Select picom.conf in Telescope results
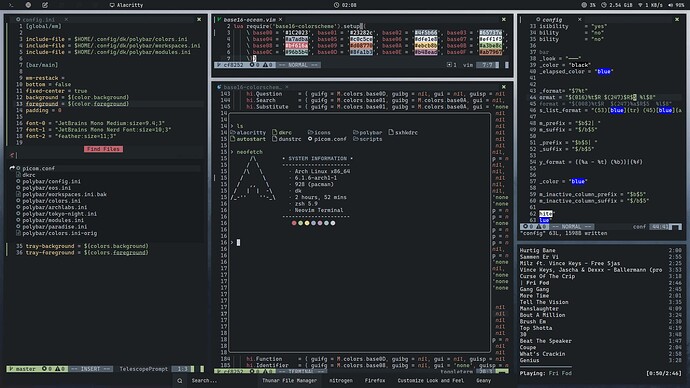This screenshot has width=690, height=388. point(39,168)
